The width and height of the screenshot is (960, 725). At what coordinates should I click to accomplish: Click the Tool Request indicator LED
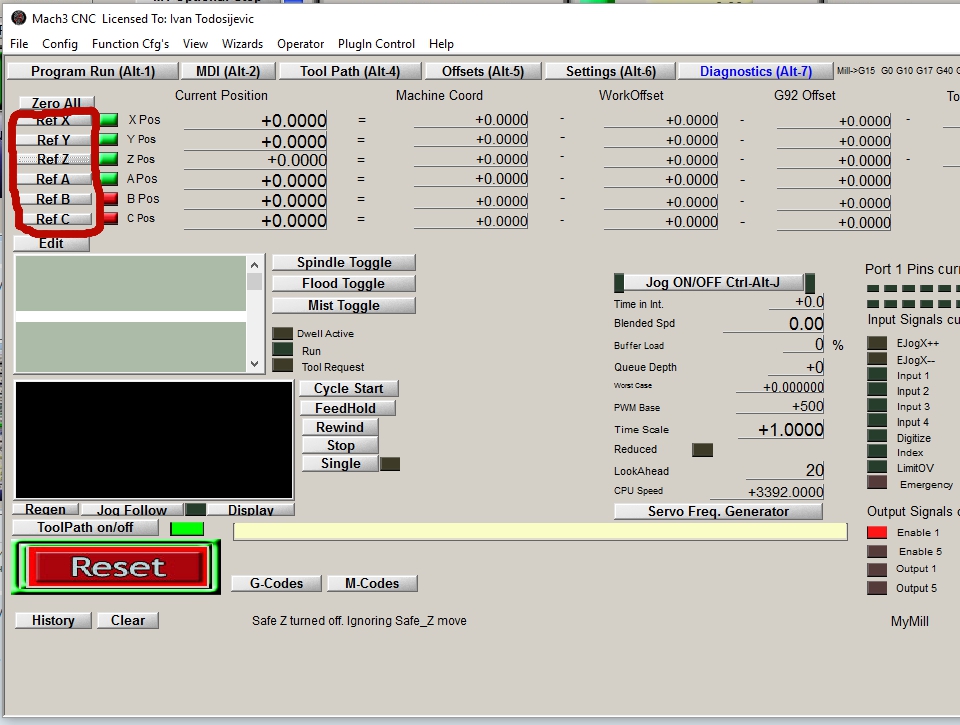click(282, 366)
